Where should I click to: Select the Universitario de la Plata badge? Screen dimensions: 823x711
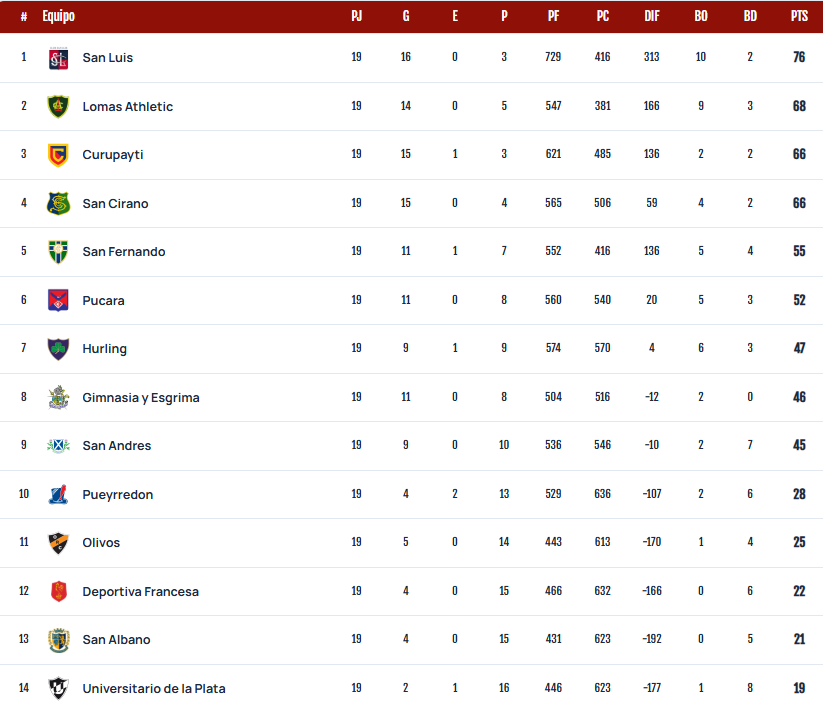click(58, 688)
